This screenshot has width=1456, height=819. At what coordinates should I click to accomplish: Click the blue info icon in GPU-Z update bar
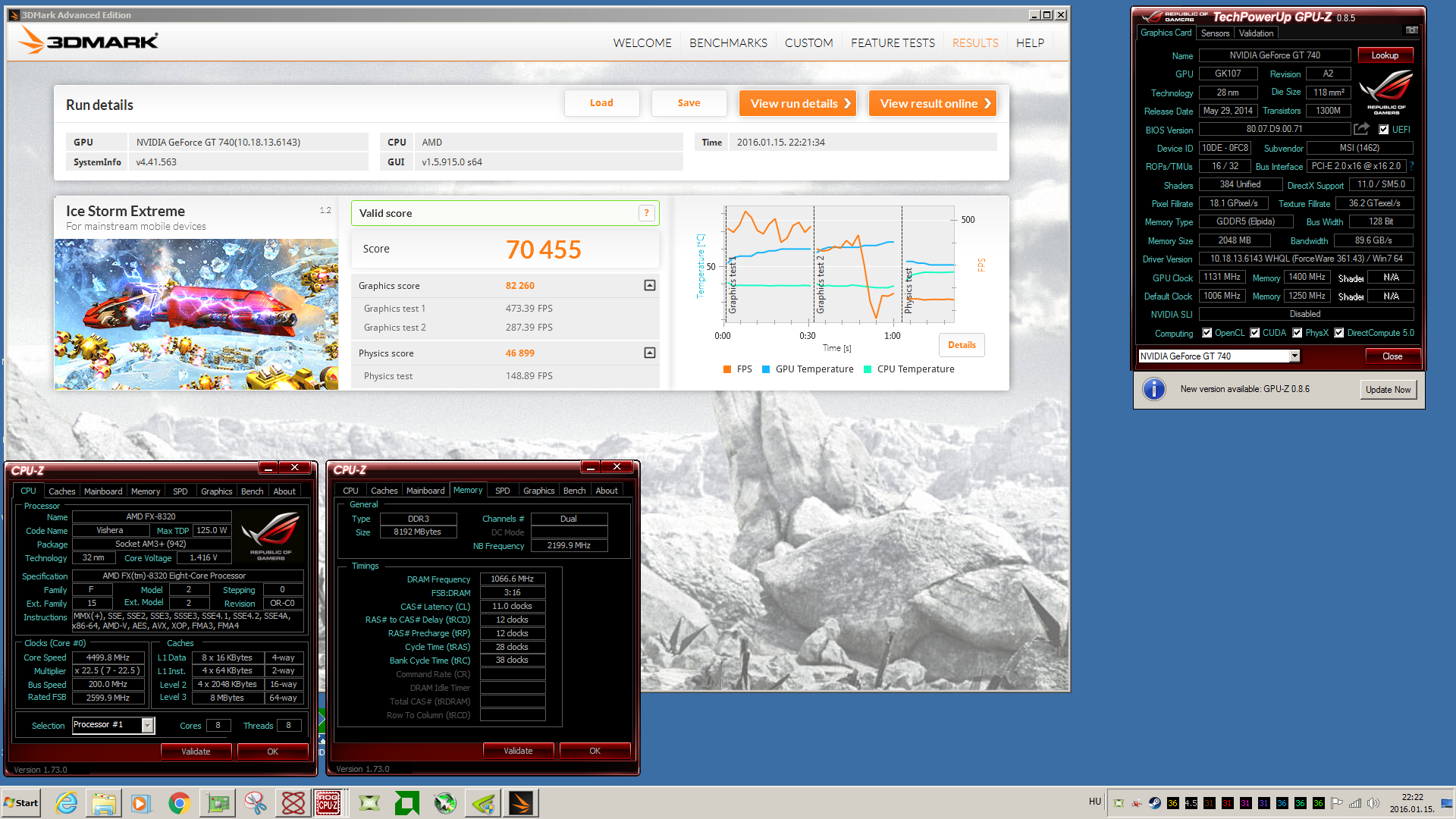[x=1153, y=389]
